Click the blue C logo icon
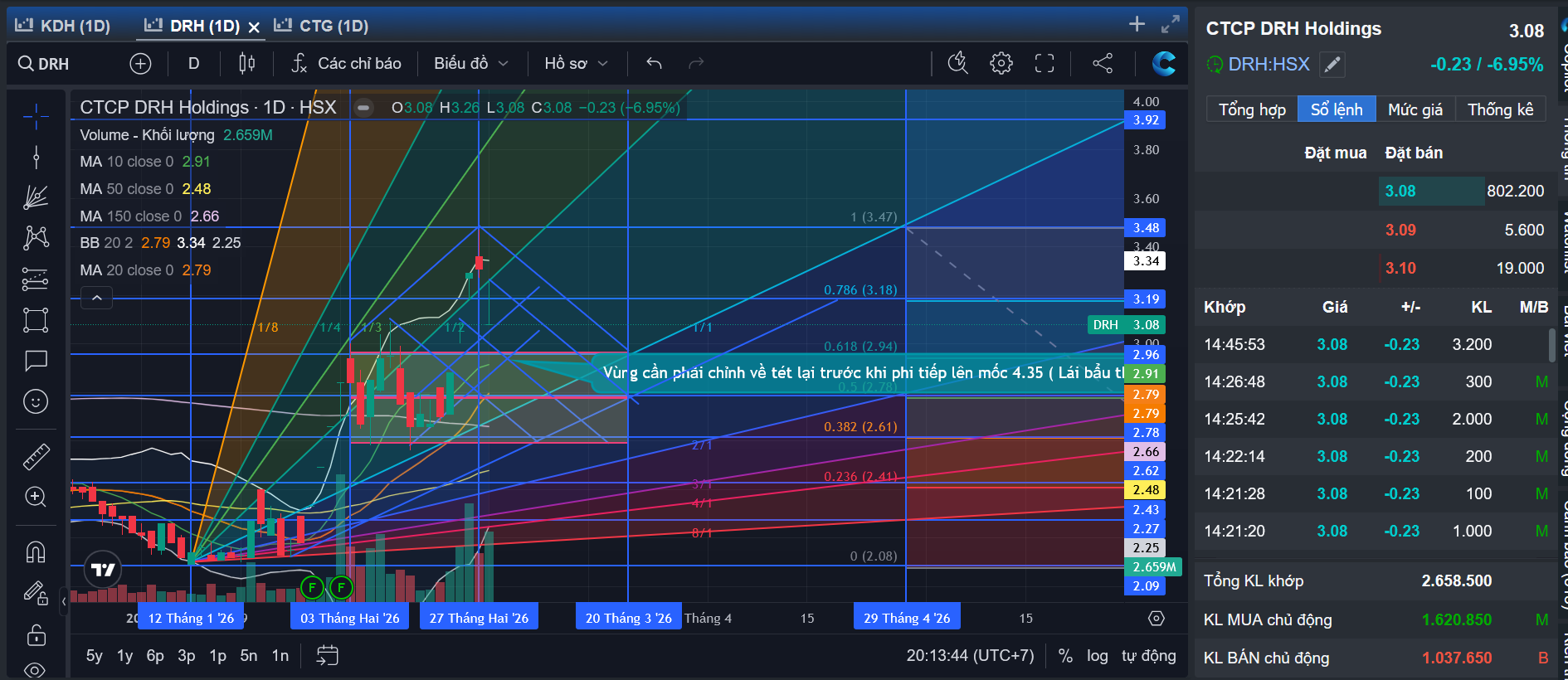The width and height of the screenshot is (1568, 680). (x=1164, y=63)
